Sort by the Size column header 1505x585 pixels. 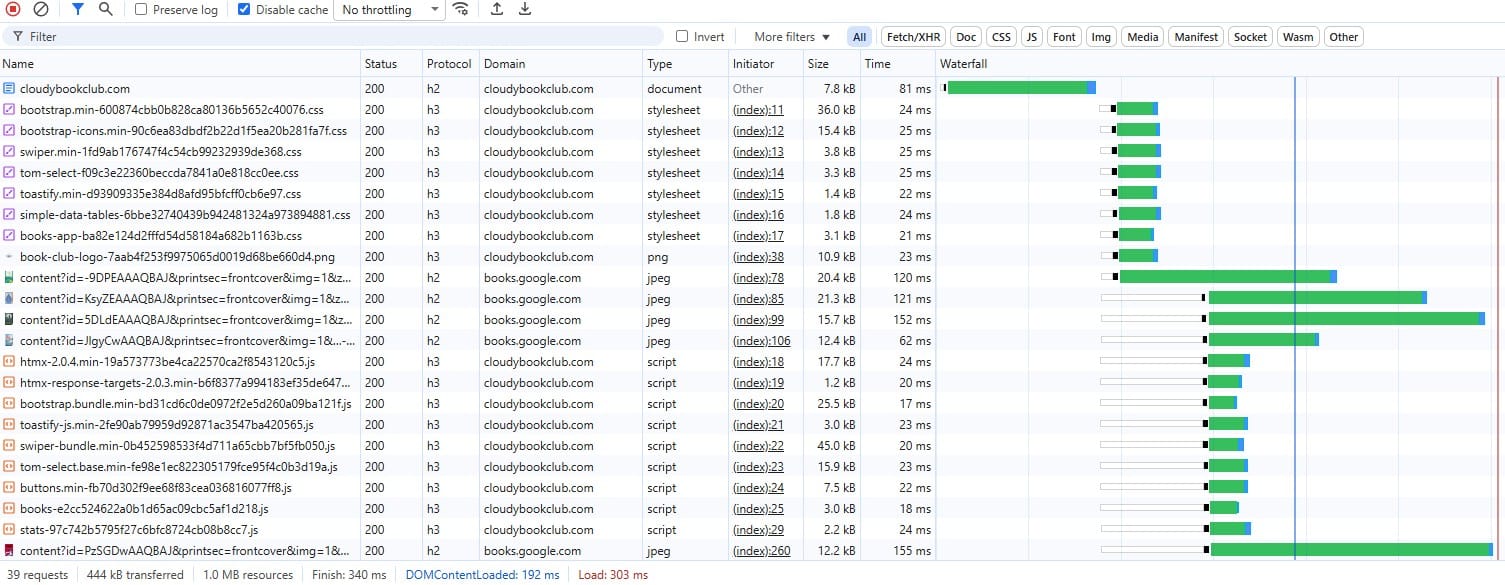[832, 64]
